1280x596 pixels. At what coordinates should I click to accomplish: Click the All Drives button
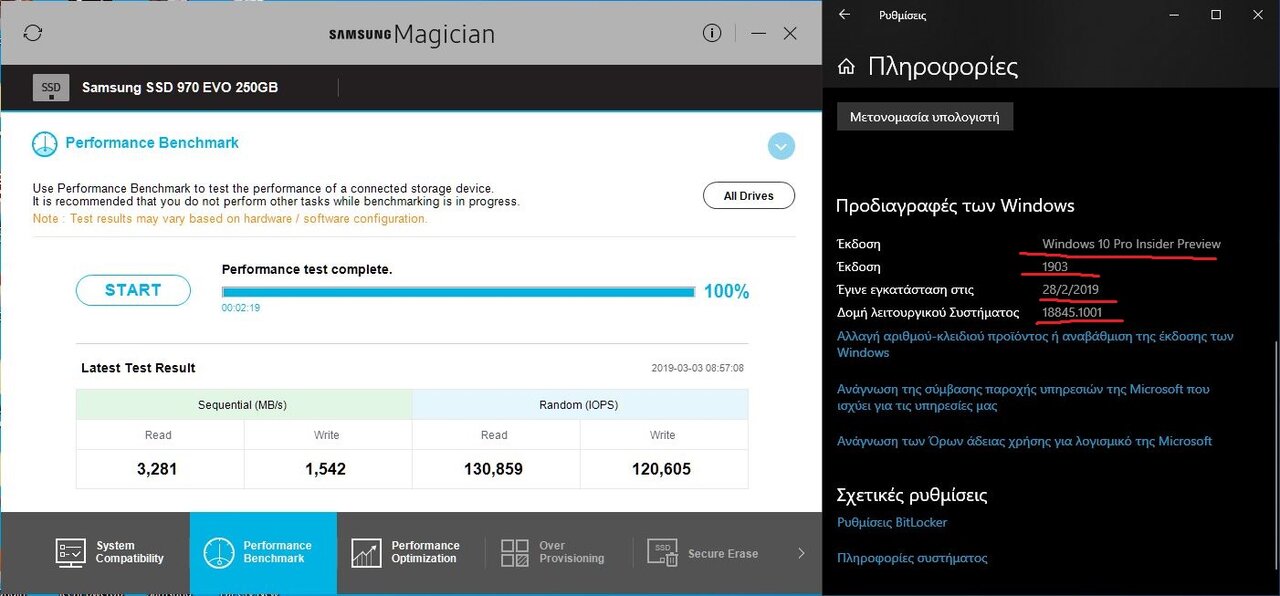click(749, 196)
